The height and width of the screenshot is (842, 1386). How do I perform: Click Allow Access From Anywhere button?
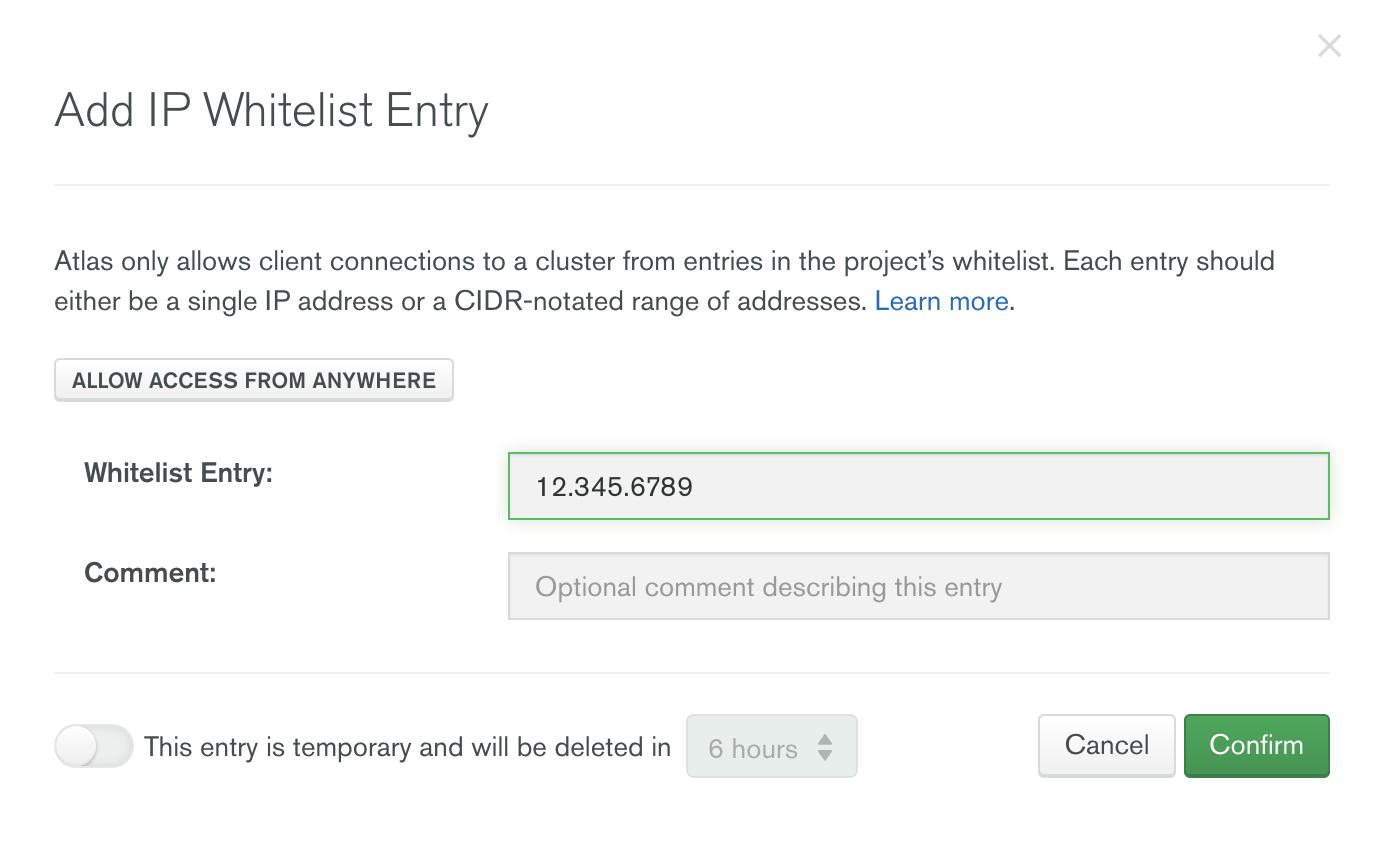pyautogui.click(x=254, y=380)
